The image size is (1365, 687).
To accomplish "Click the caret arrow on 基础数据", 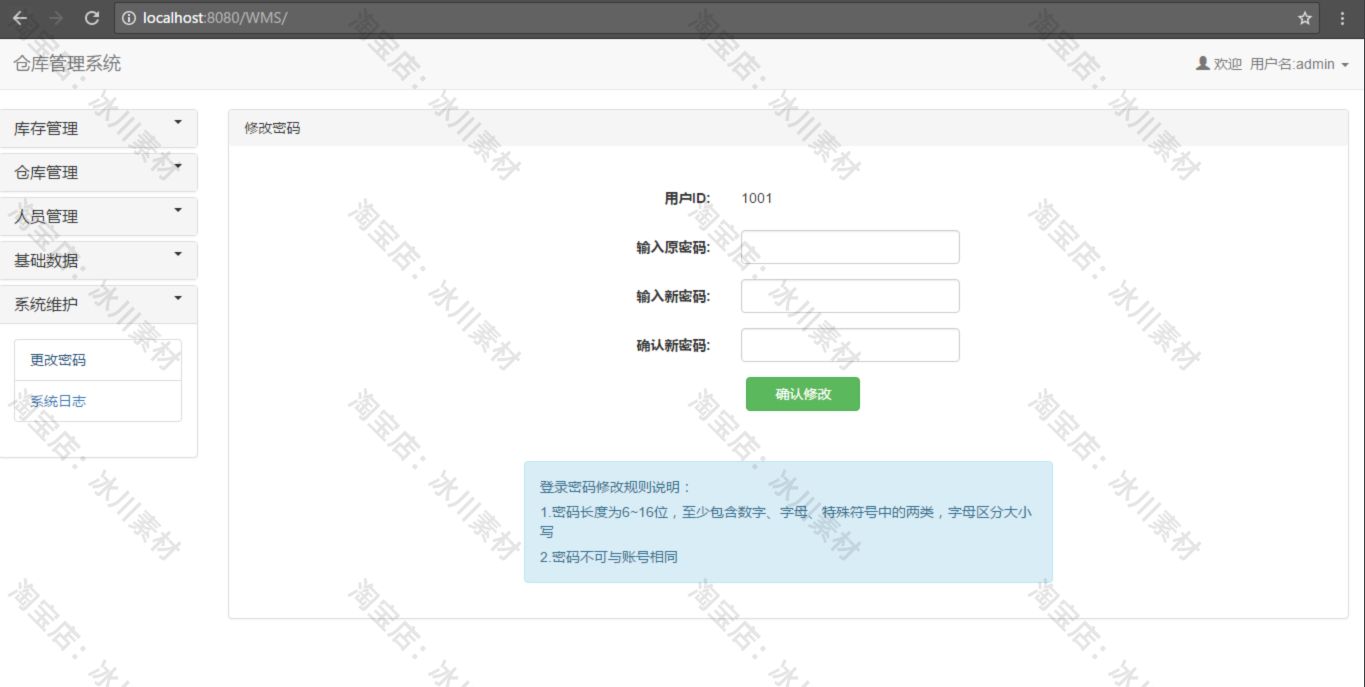I will (x=178, y=254).
